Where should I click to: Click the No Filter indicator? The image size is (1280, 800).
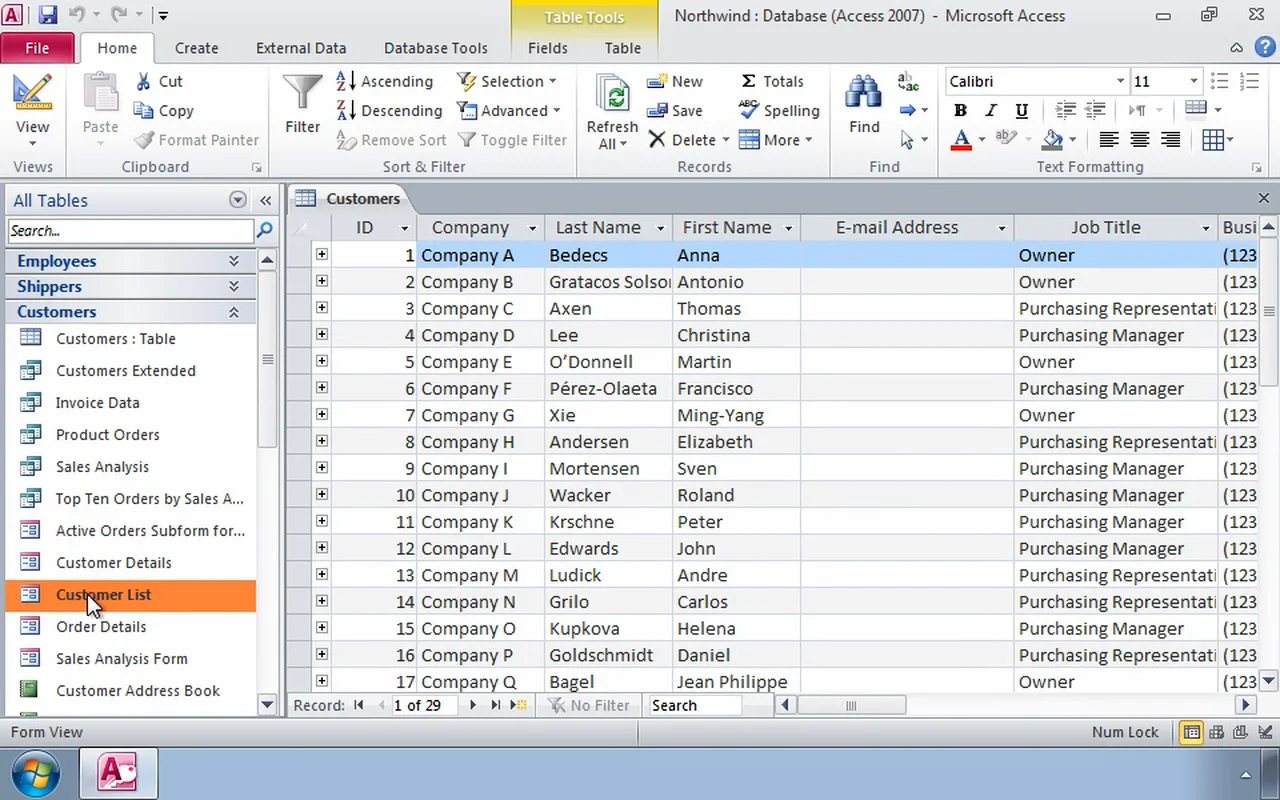(x=589, y=705)
